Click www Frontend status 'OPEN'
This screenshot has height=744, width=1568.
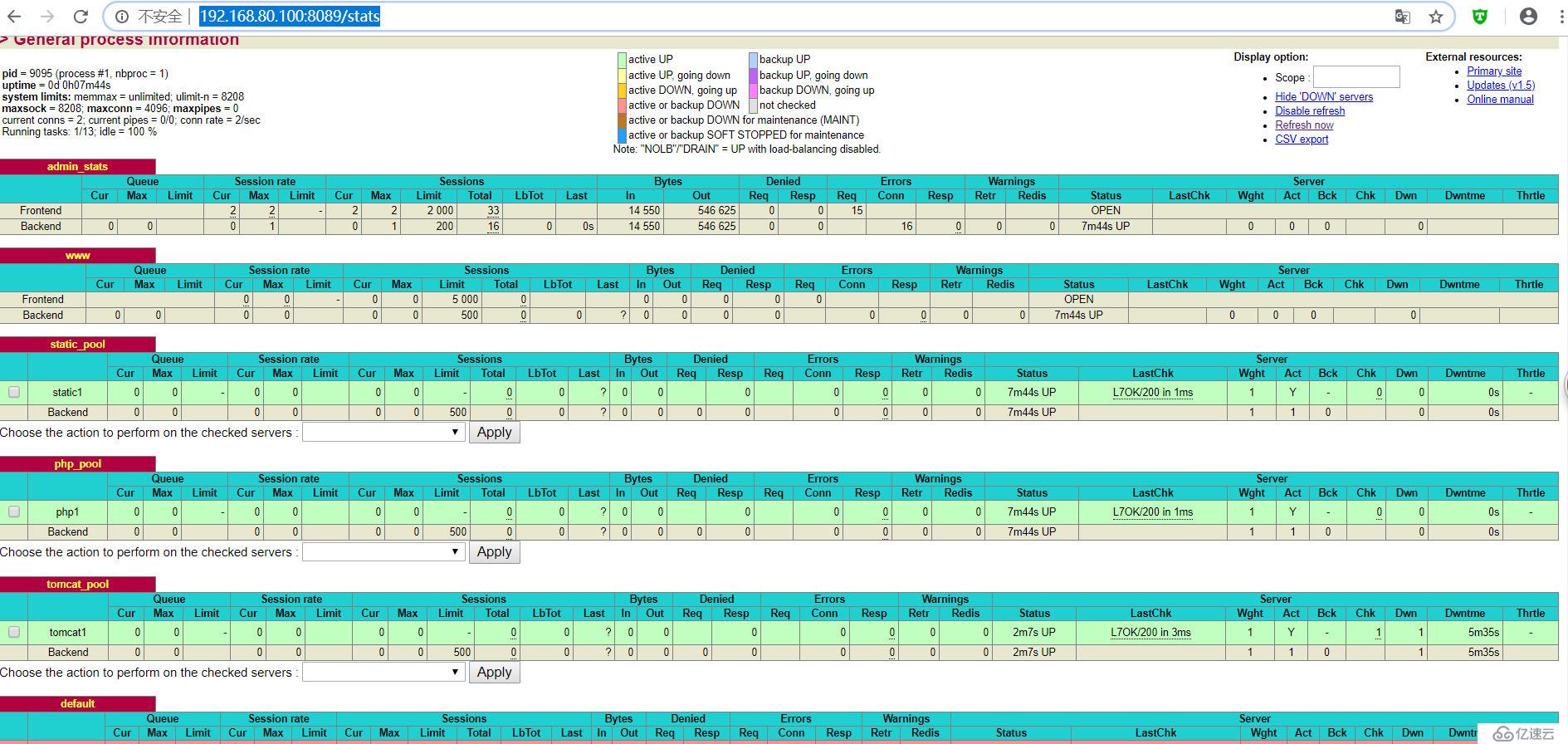[x=1079, y=299]
